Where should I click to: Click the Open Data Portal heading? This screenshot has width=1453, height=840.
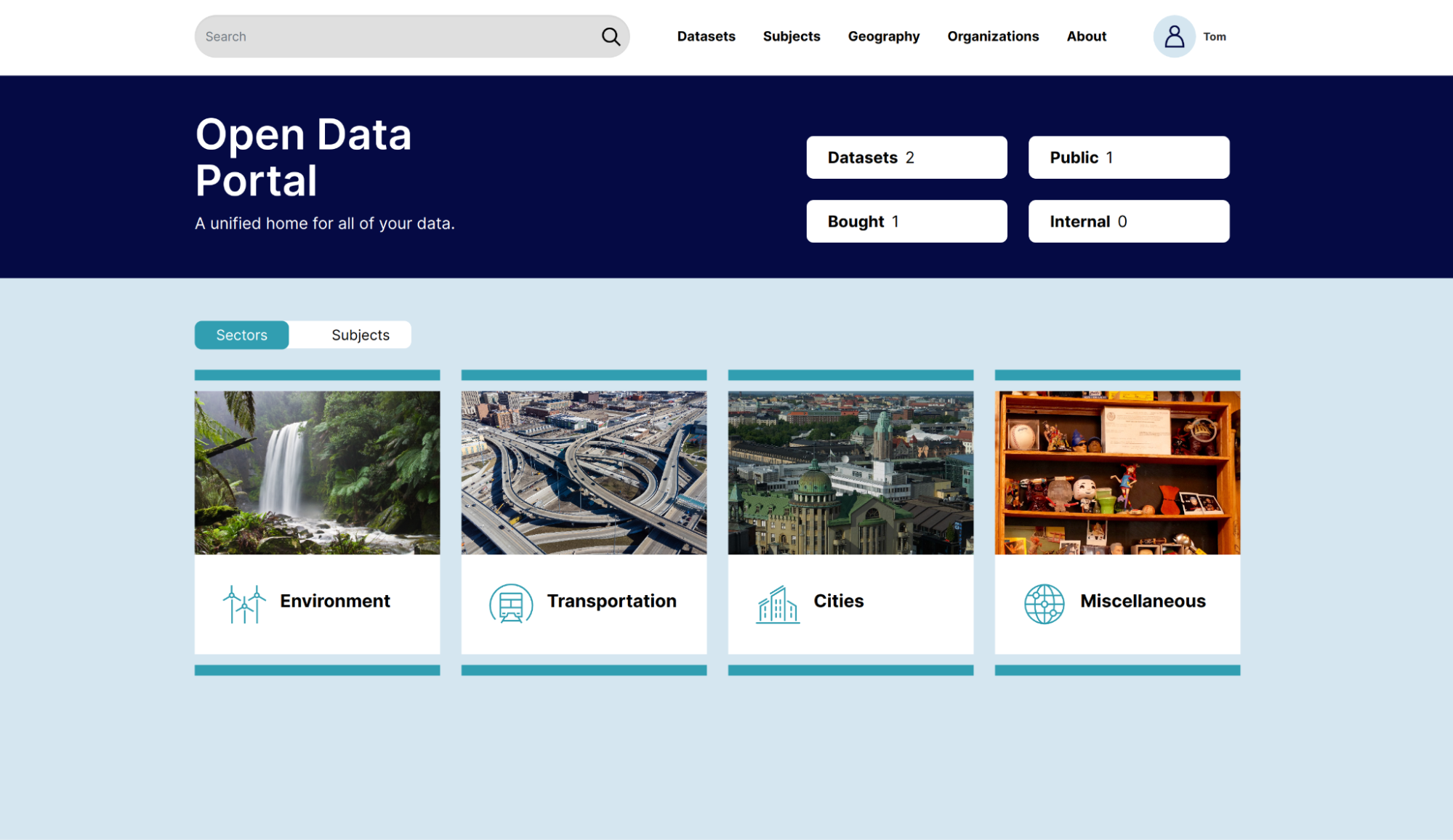tap(303, 157)
